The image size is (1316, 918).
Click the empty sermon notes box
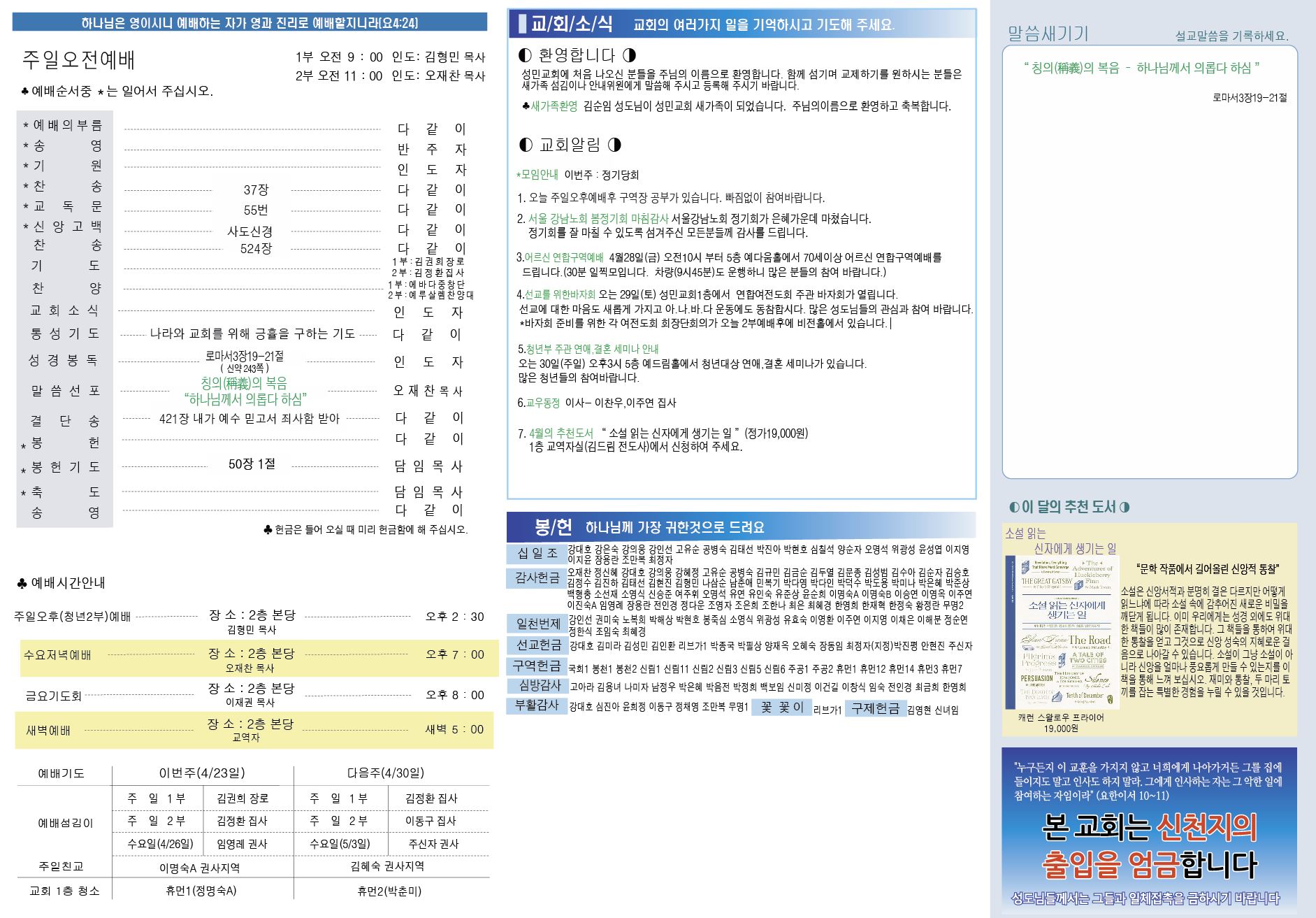click(1150, 262)
